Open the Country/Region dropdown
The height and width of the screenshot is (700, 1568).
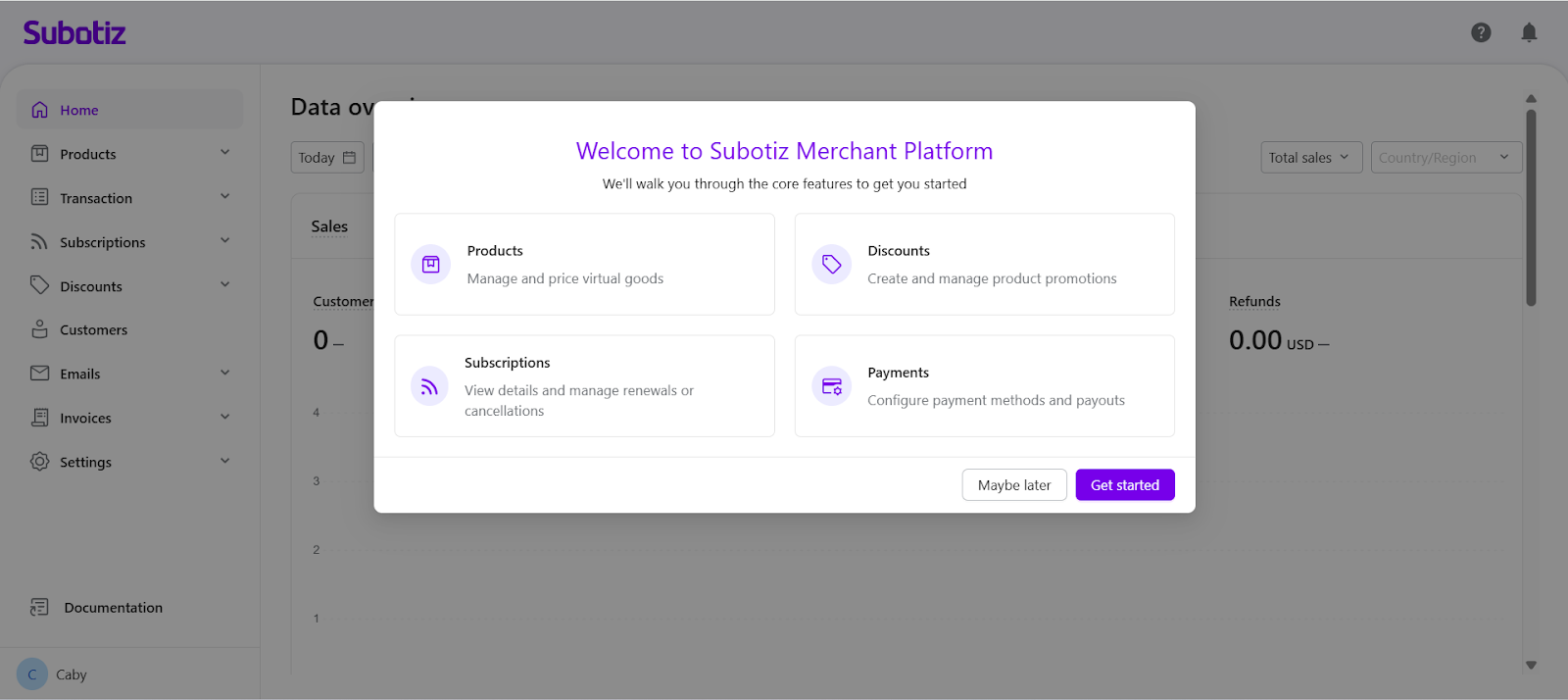click(1445, 158)
